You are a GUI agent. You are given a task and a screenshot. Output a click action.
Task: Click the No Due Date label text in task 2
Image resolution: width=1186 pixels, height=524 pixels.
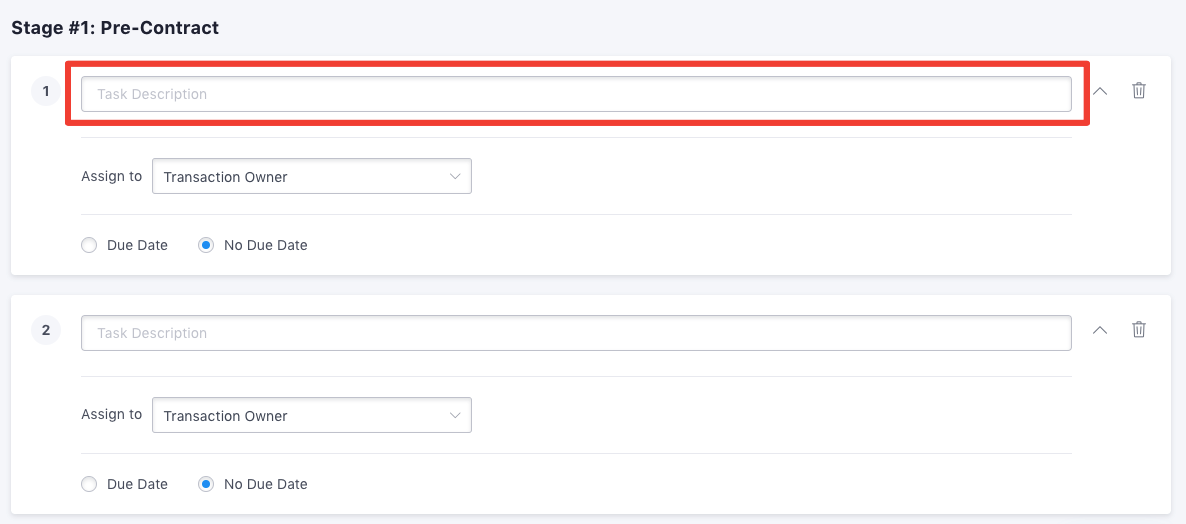pyautogui.click(x=265, y=484)
